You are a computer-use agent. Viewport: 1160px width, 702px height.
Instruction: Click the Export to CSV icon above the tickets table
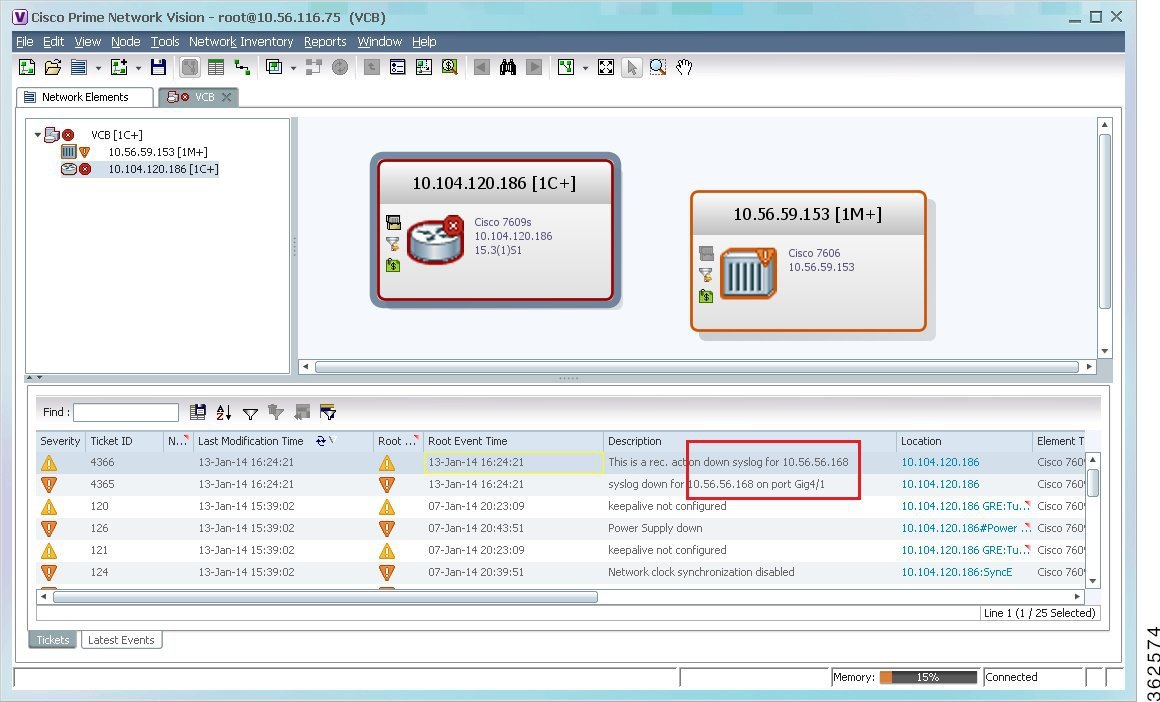[198, 412]
